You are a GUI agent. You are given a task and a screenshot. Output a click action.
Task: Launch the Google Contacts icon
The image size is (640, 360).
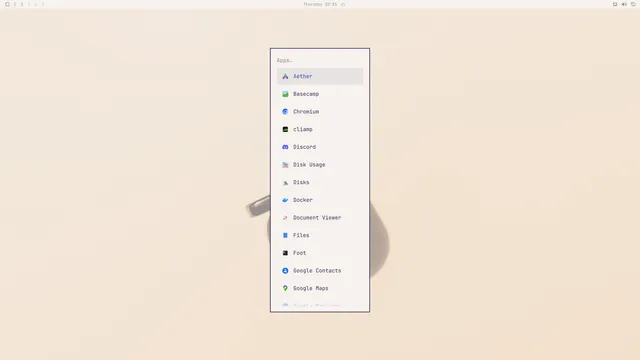point(285,271)
